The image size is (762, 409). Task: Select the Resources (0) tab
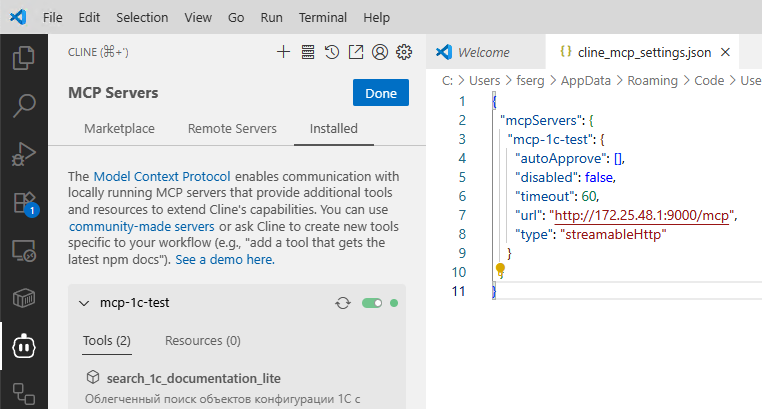(203, 341)
